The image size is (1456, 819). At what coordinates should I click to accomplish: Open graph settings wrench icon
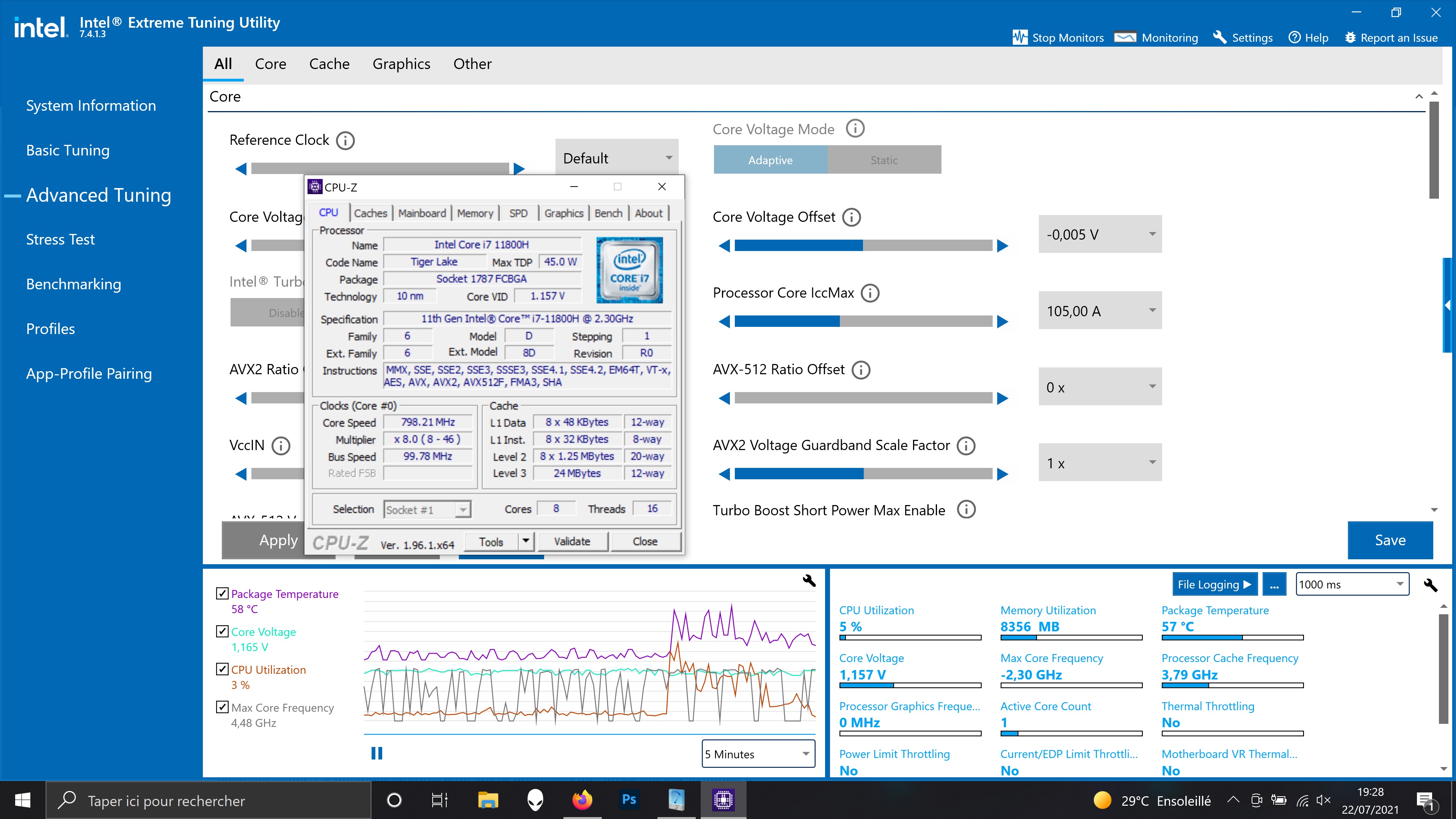pos(809,581)
